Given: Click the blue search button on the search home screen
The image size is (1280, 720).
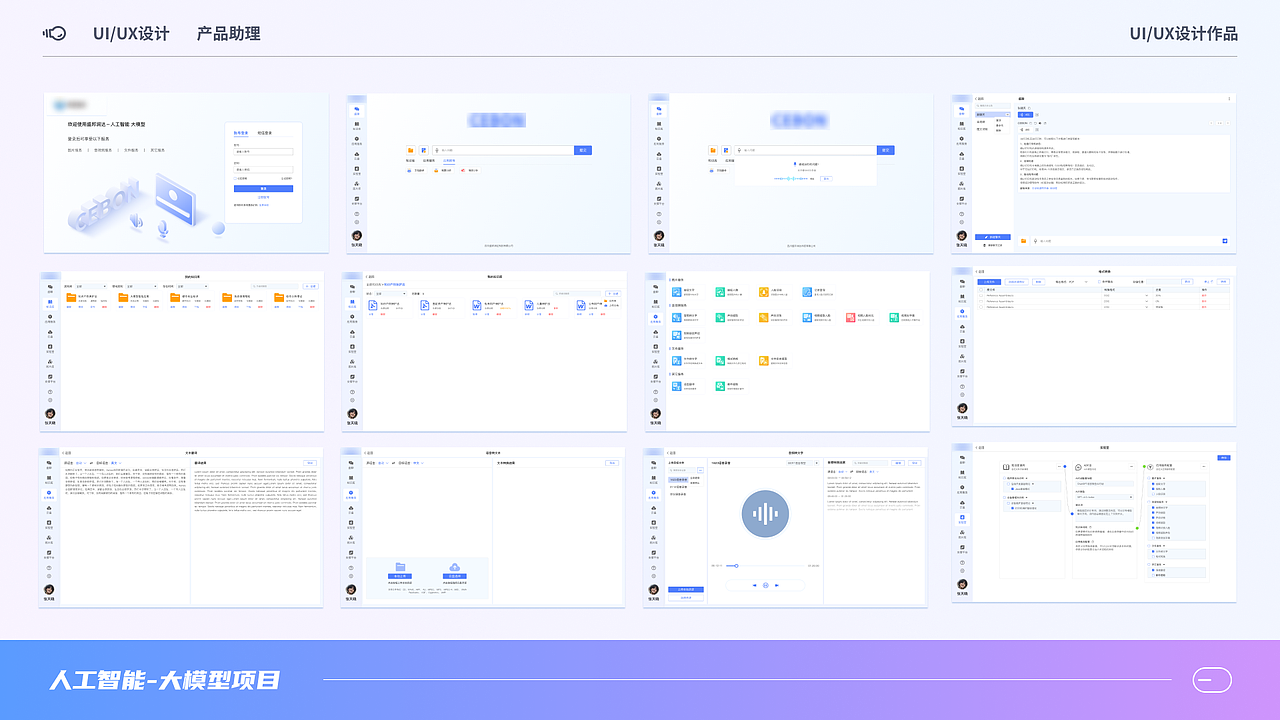Looking at the screenshot, I should [583, 150].
